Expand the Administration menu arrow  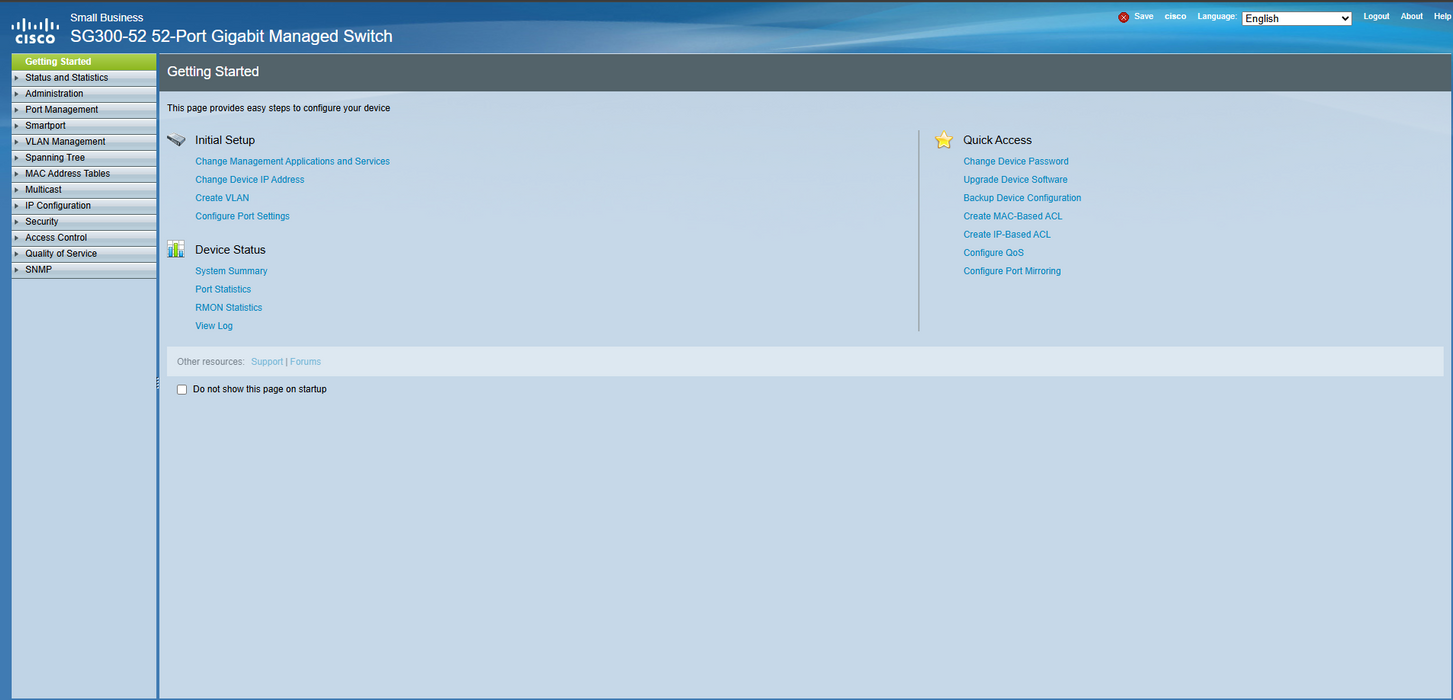[x=17, y=94]
